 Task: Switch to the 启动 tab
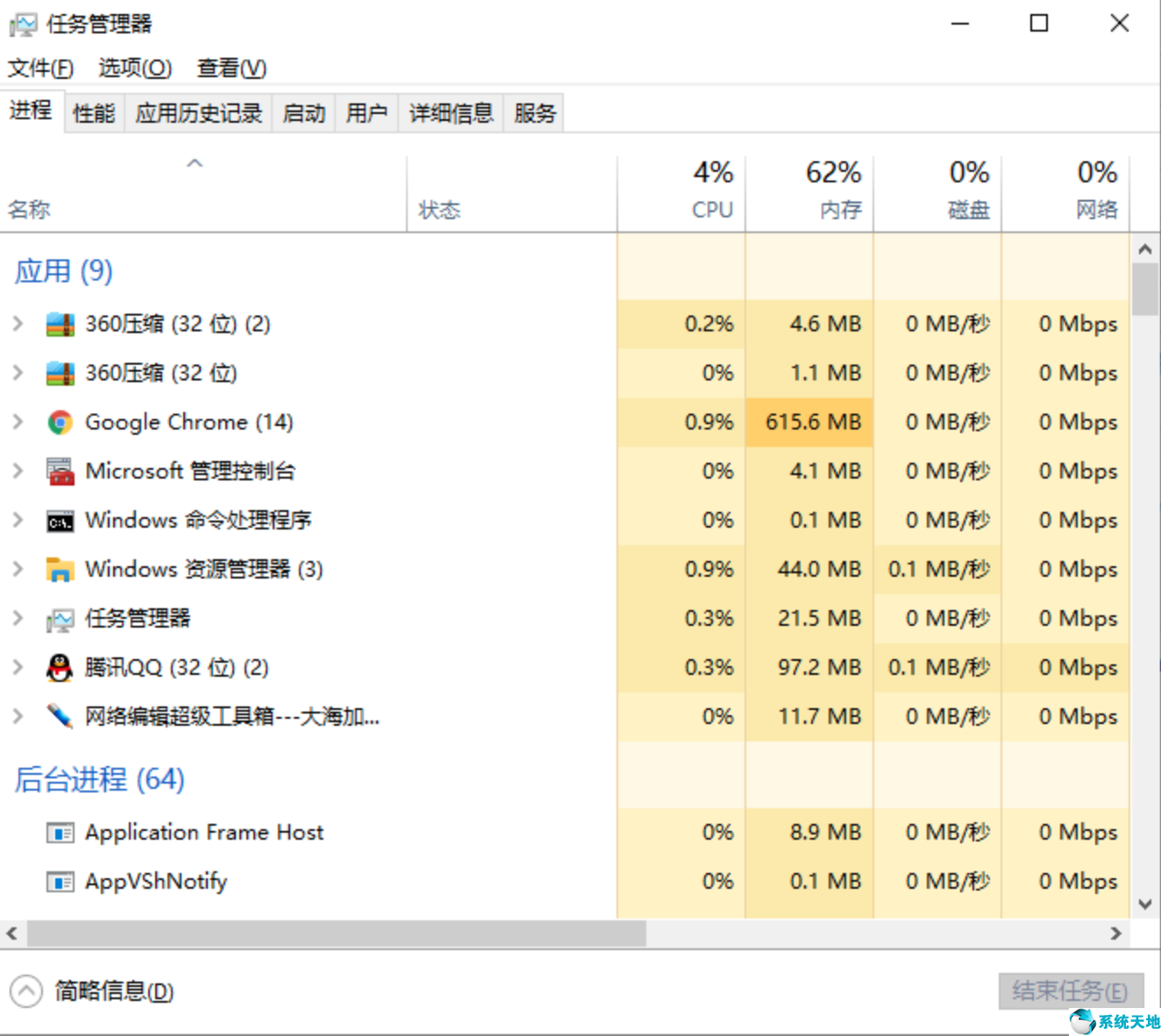[x=303, y=113]
